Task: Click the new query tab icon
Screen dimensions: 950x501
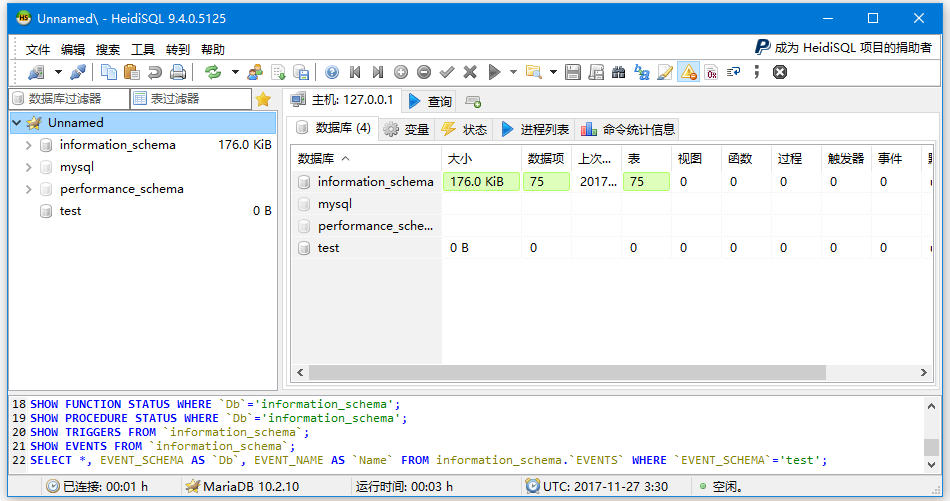Action: pos(473,101)
